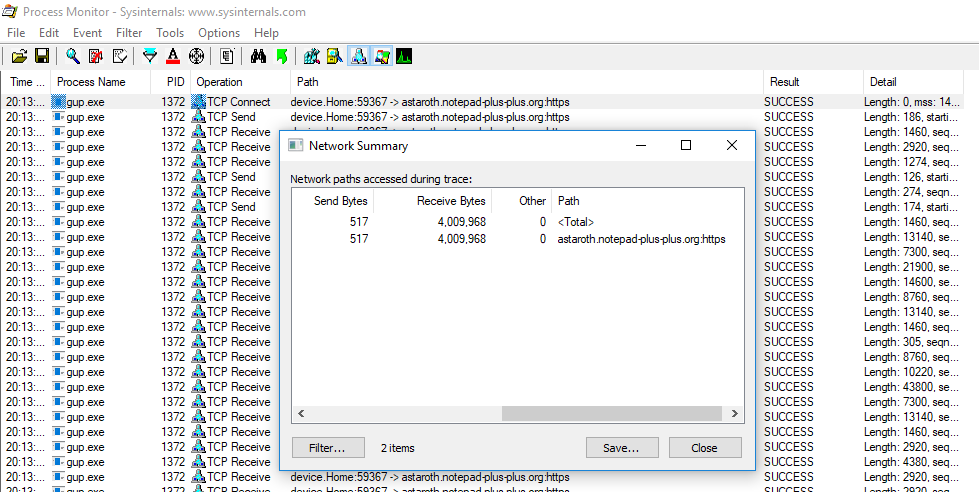Click detail 'Length: 305, seqn...'
The height and width of the screenshot is (492, 979).
[x=911, y=342]
